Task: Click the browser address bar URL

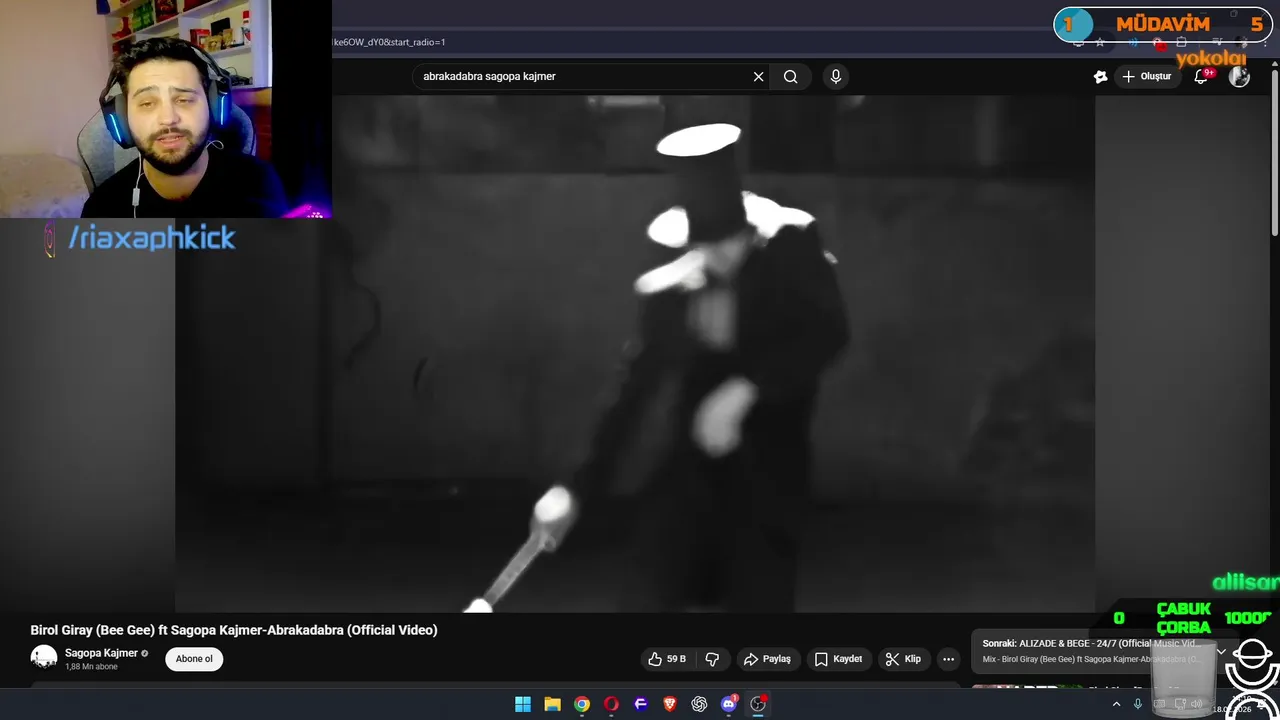Action: [x=389, y=42]
